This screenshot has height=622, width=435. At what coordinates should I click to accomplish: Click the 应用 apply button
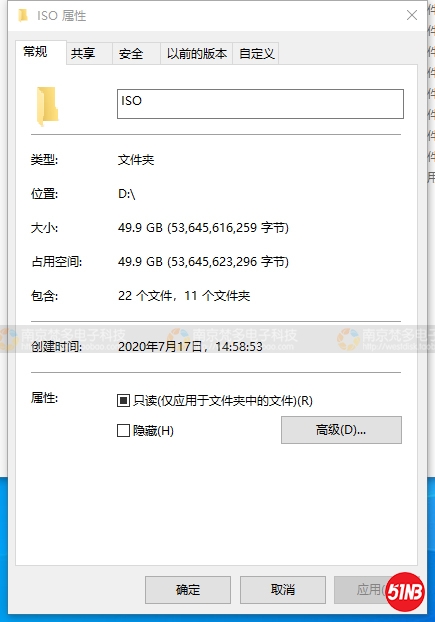367,590
